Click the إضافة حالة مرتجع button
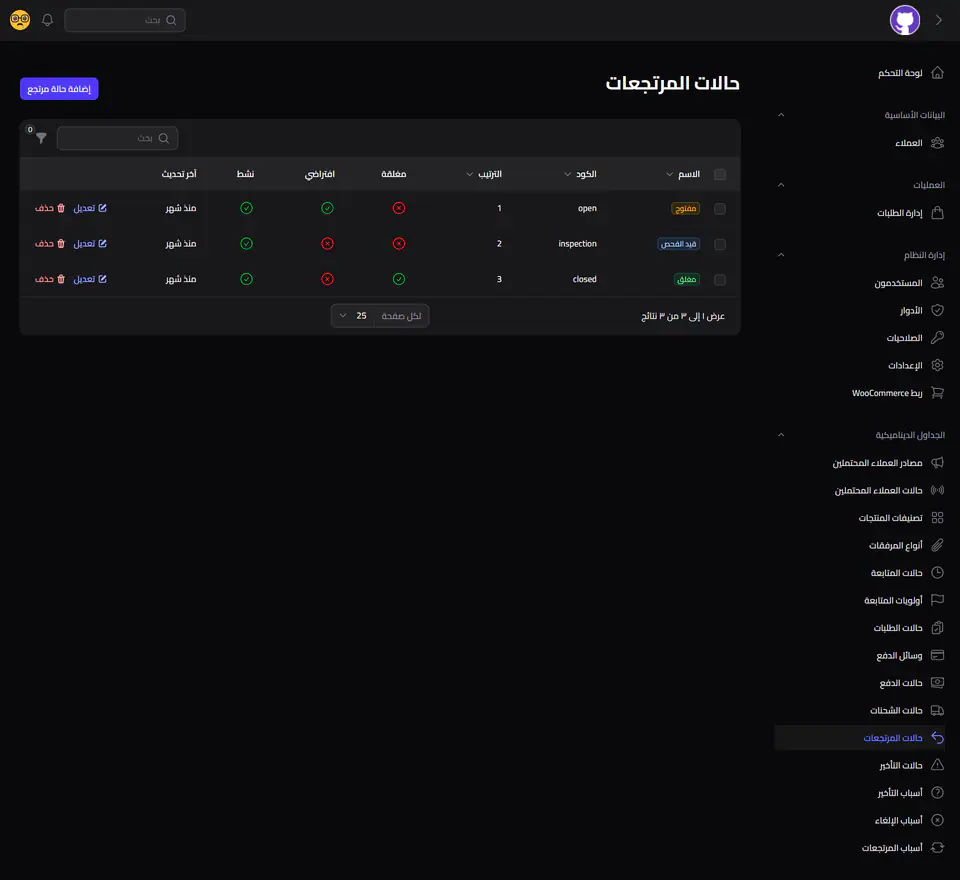The height and width of the screenshot is (880, 960). (59, 89)
